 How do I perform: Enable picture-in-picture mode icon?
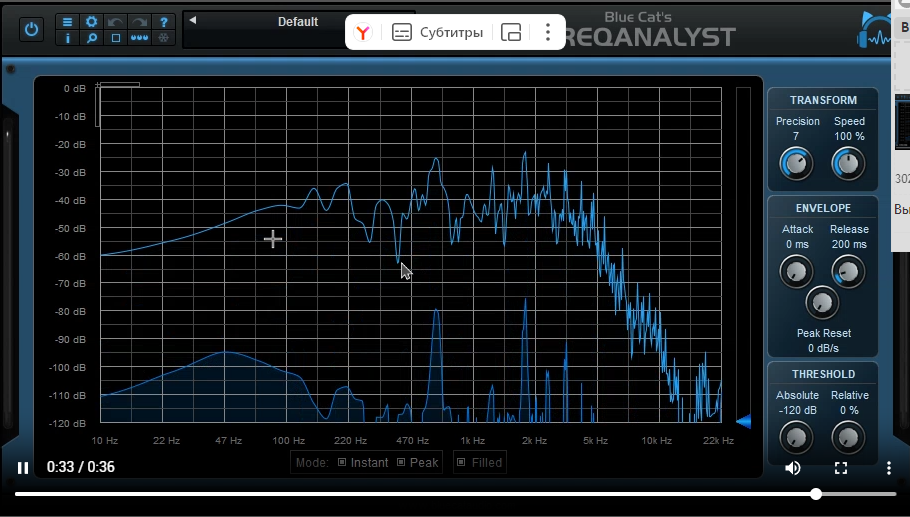(x=511, y=32)
